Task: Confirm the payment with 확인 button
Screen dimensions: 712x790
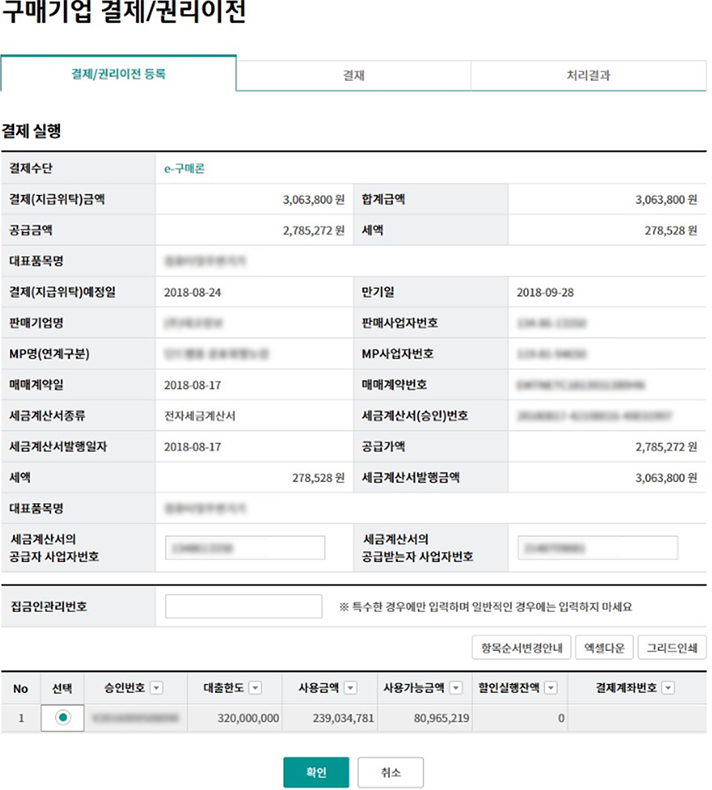Action: (316, 772)
